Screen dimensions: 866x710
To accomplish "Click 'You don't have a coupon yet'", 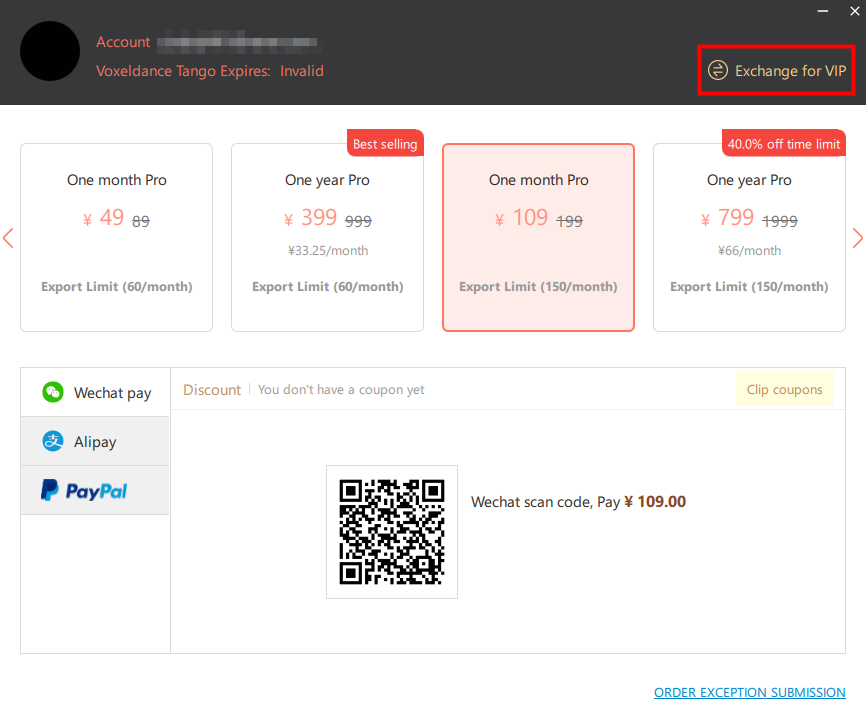I will [x=341, y=390].
